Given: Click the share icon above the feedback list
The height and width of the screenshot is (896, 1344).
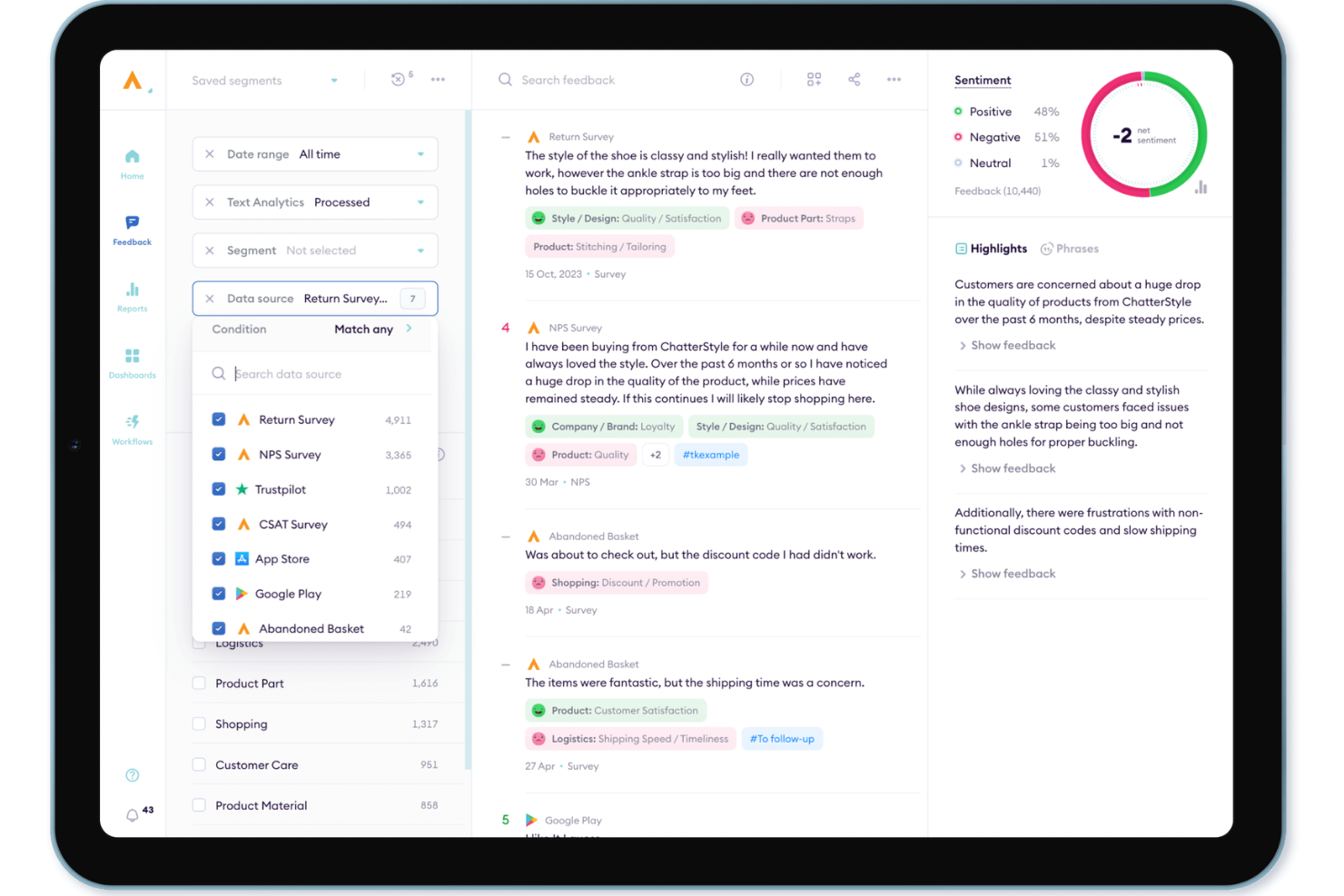Looking at the screenshot, I should (854, 80).
